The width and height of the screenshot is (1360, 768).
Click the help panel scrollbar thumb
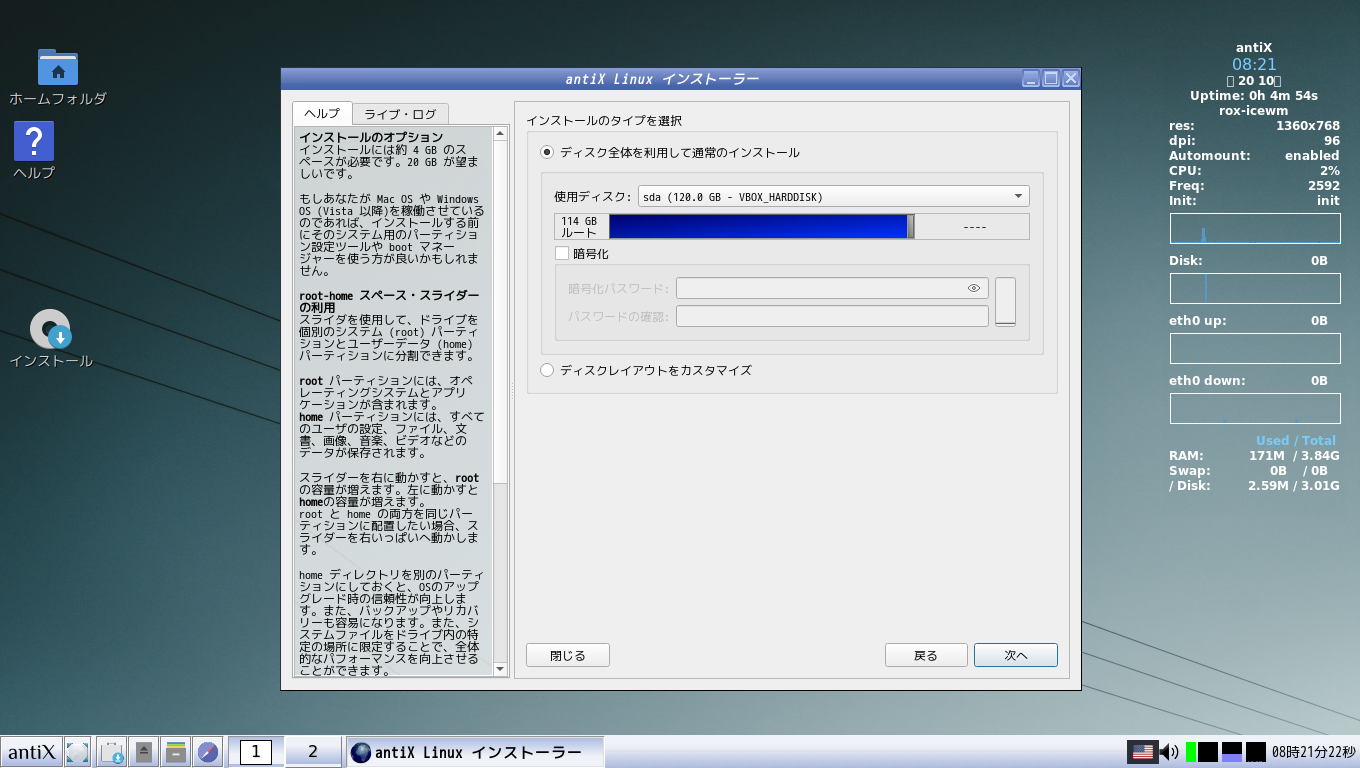click(x=501, y=312)
